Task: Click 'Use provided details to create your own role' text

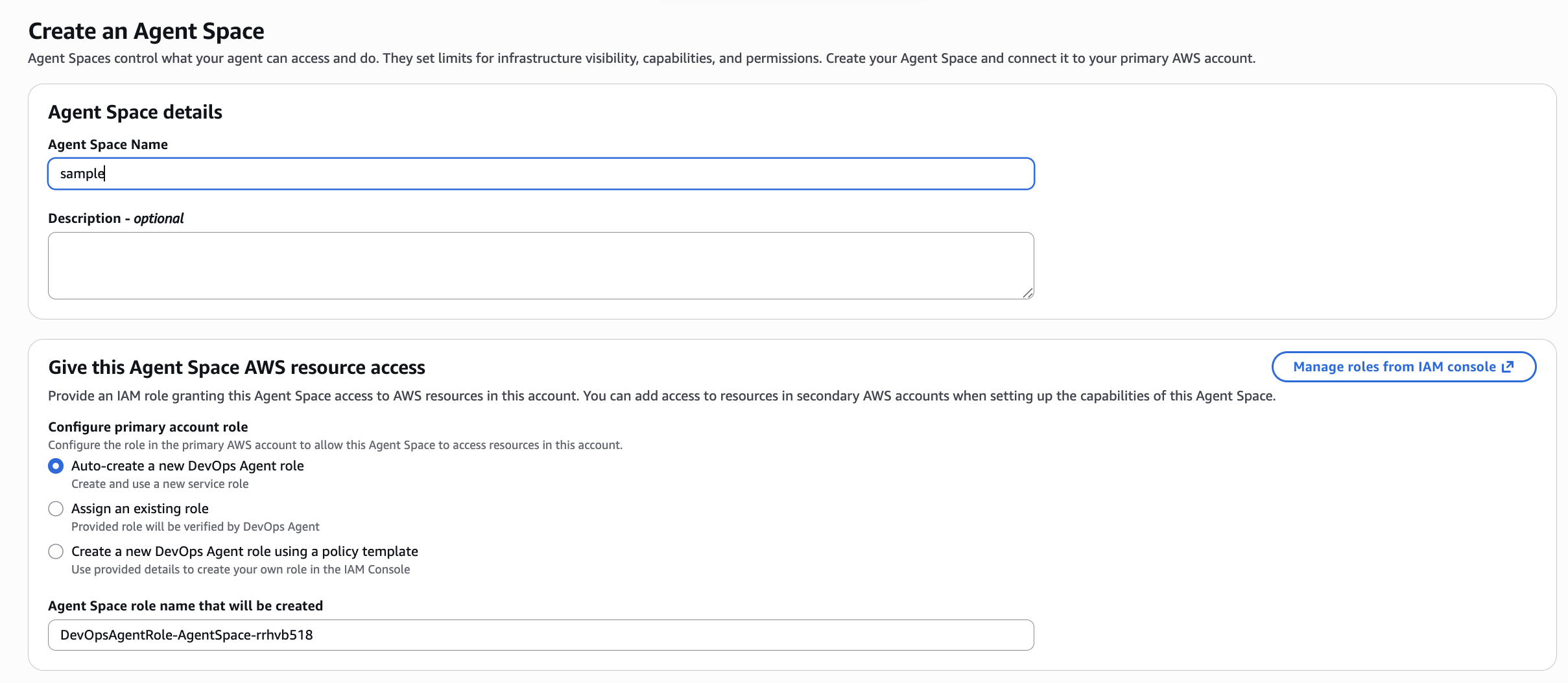Action: click(x=241, y=570)
